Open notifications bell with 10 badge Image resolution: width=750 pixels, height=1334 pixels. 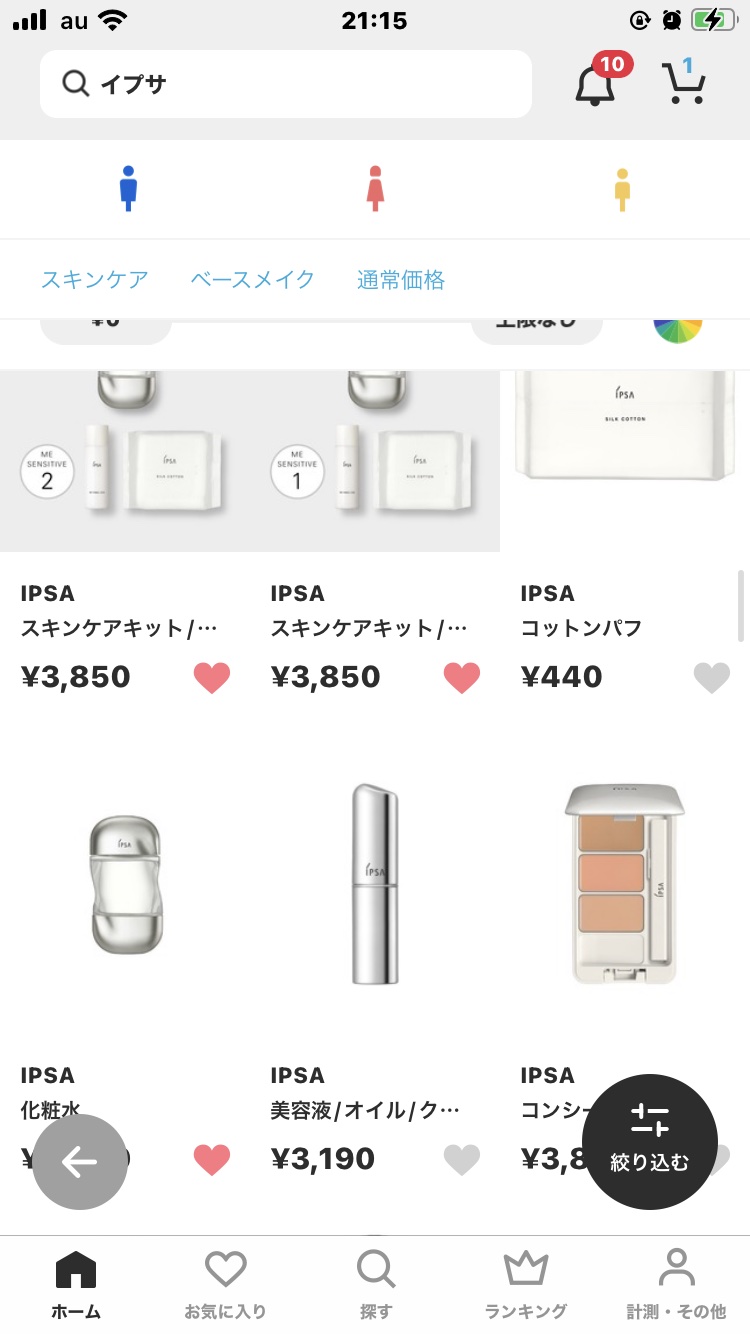coord(596,84)
